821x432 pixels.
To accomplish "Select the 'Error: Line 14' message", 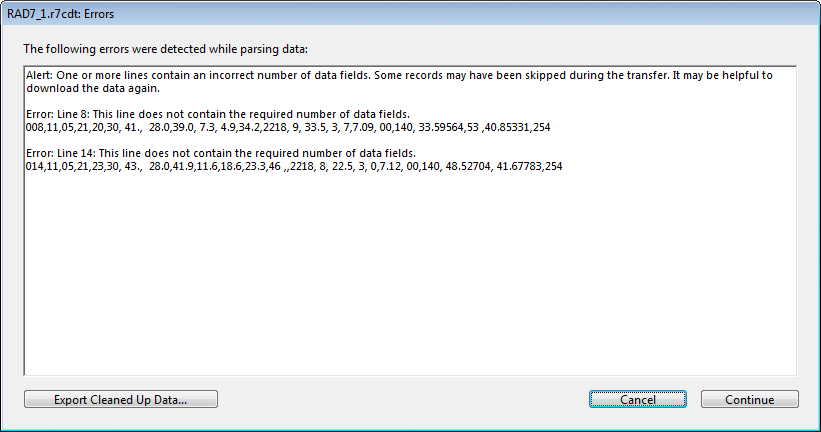I will [x=220, y=153].
